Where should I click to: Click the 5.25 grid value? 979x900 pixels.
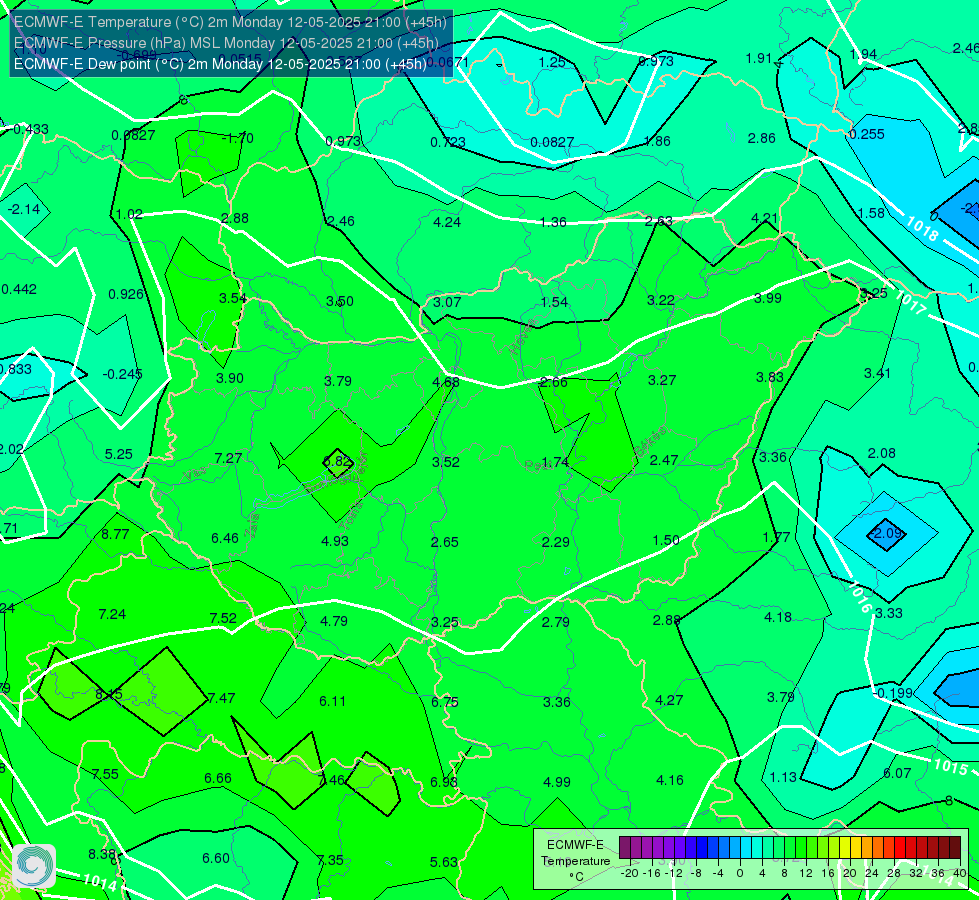119,454
